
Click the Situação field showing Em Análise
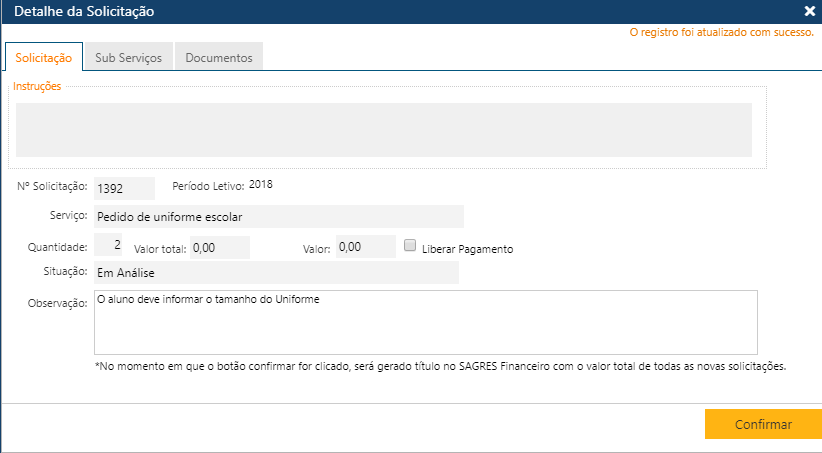(x=275, y=272)
